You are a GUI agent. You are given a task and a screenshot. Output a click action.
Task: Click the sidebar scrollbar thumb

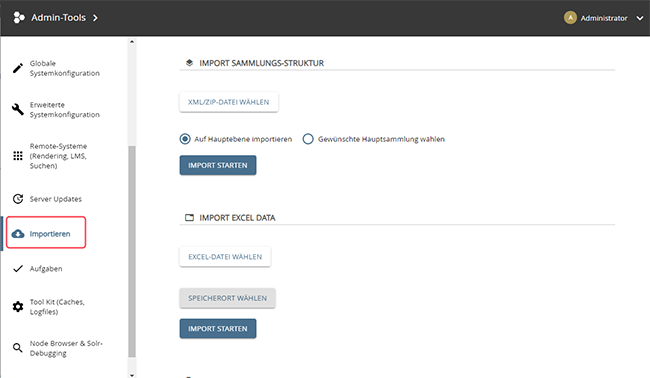point(132,251)
